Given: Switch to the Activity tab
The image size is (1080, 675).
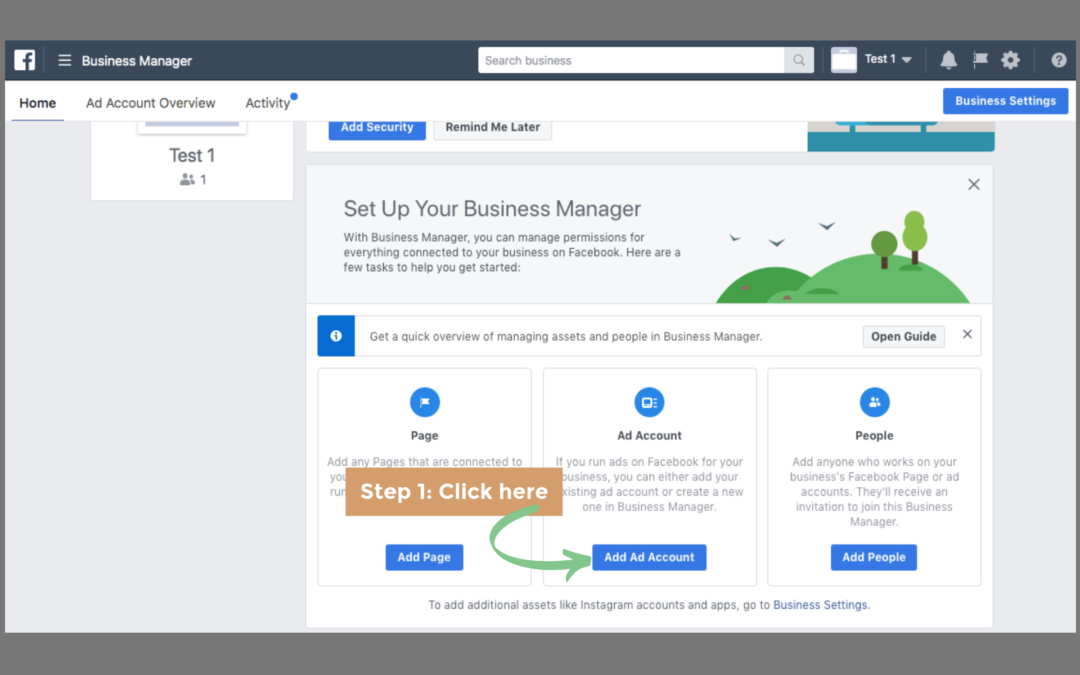Looking at the screenshot, I should click(x=268, y=102).
